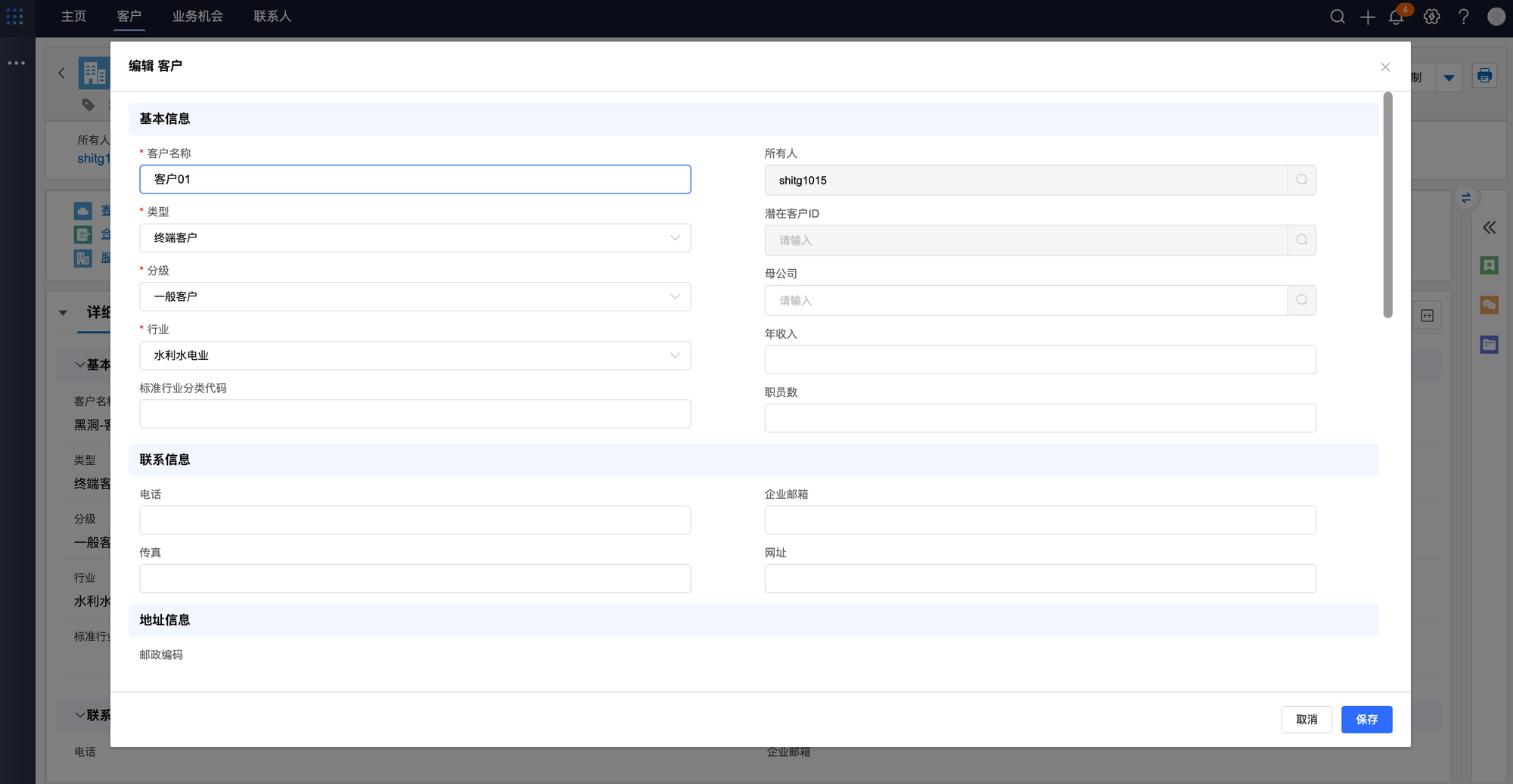
Task: Click the 客户名称 input field
Action: pos(415,179)
